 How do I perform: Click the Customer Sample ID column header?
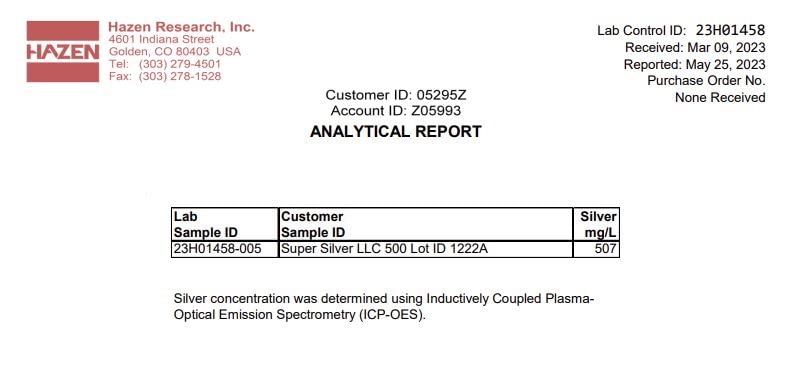426,224
